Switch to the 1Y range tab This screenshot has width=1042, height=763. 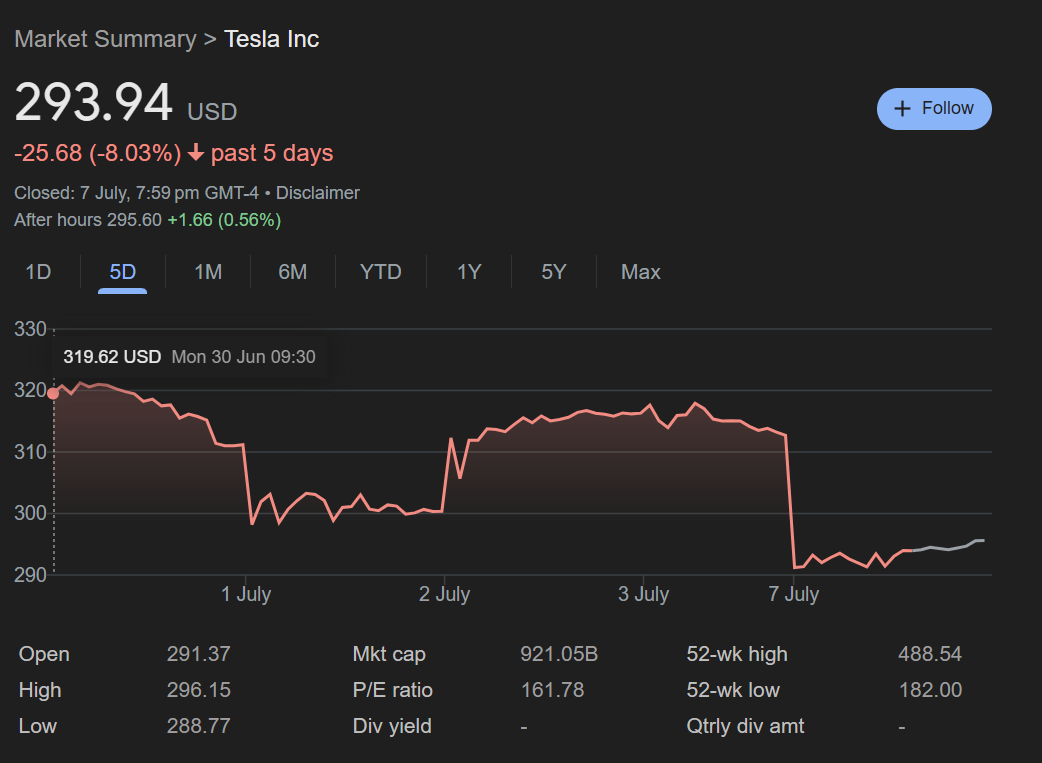pos(469,272)
